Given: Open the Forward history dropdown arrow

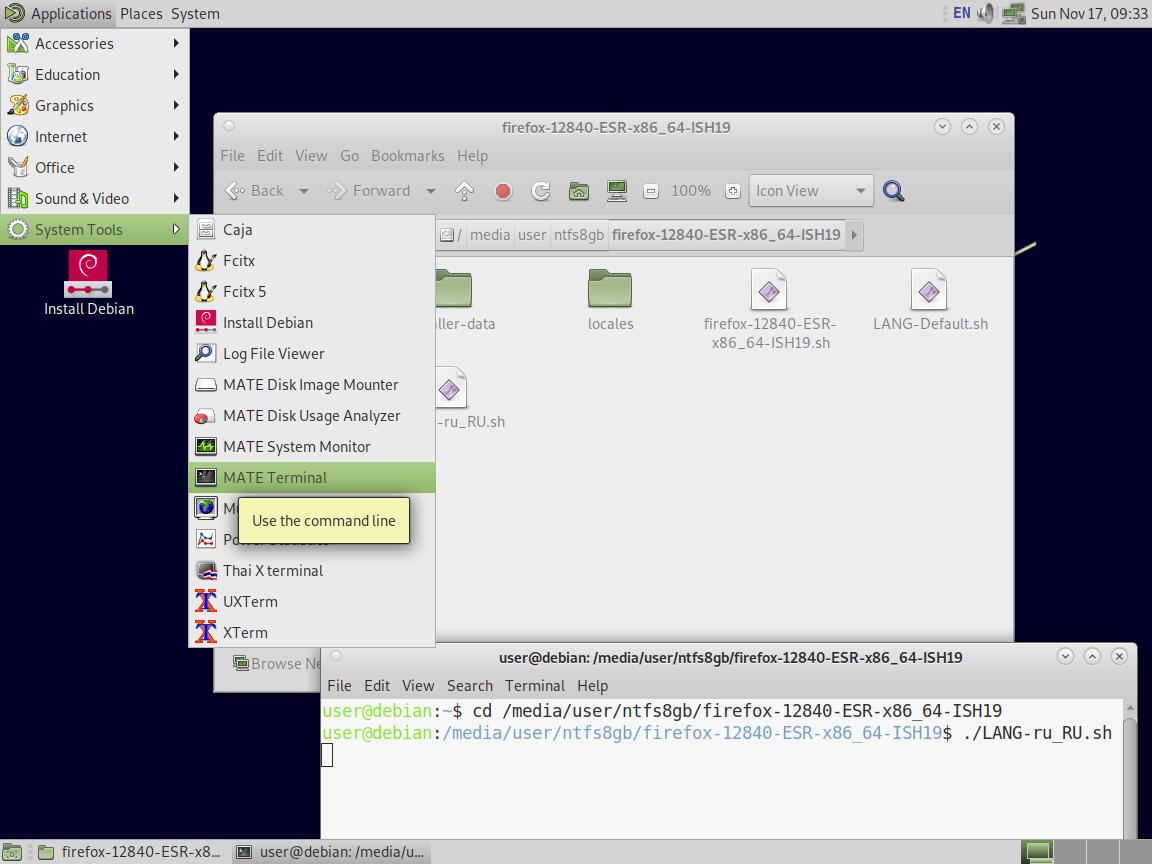Looking at the screenshot, I should pyautogui.click(x=431, y=191).
